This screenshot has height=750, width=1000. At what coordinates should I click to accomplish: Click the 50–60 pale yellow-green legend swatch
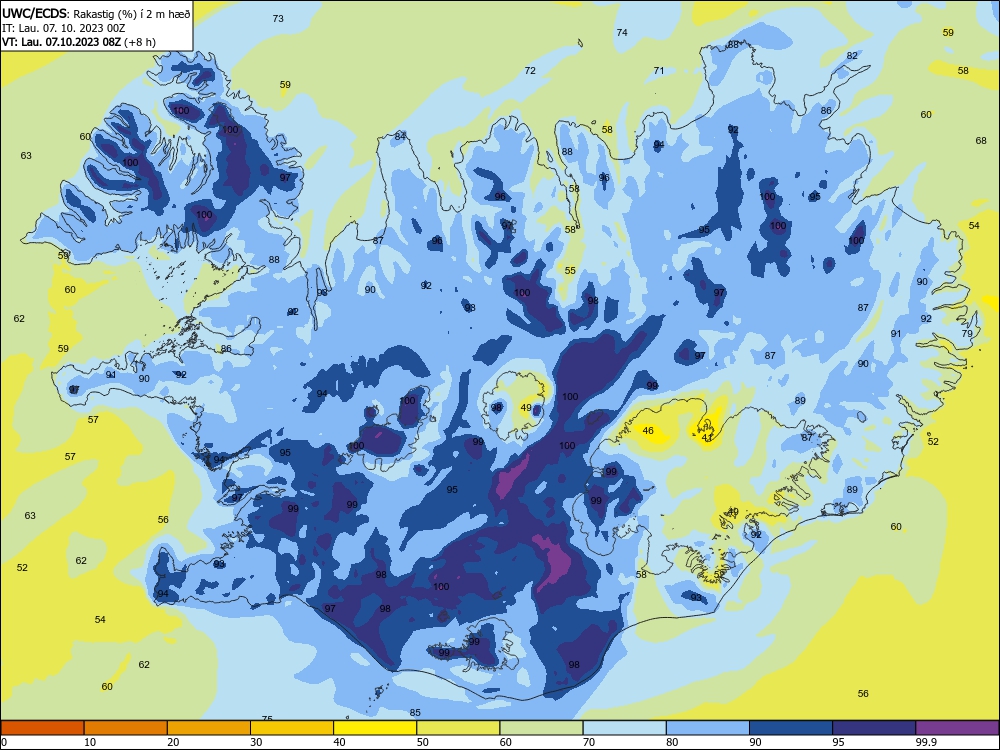pos(458,728)
